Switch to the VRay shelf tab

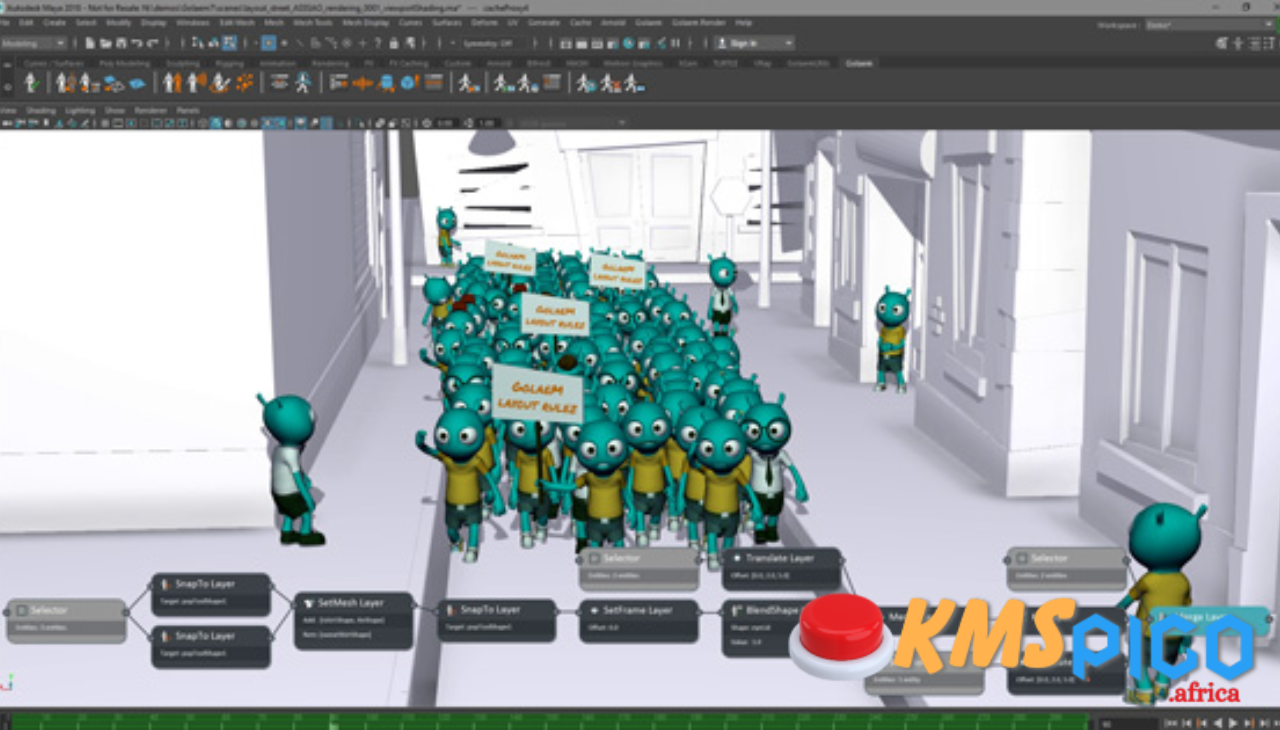point(762,63)
